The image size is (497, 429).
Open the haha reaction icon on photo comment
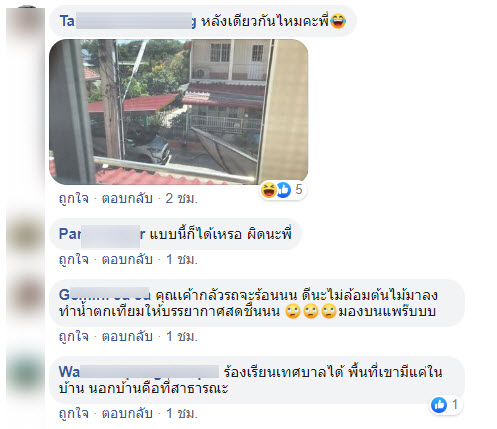click(269, 190)
